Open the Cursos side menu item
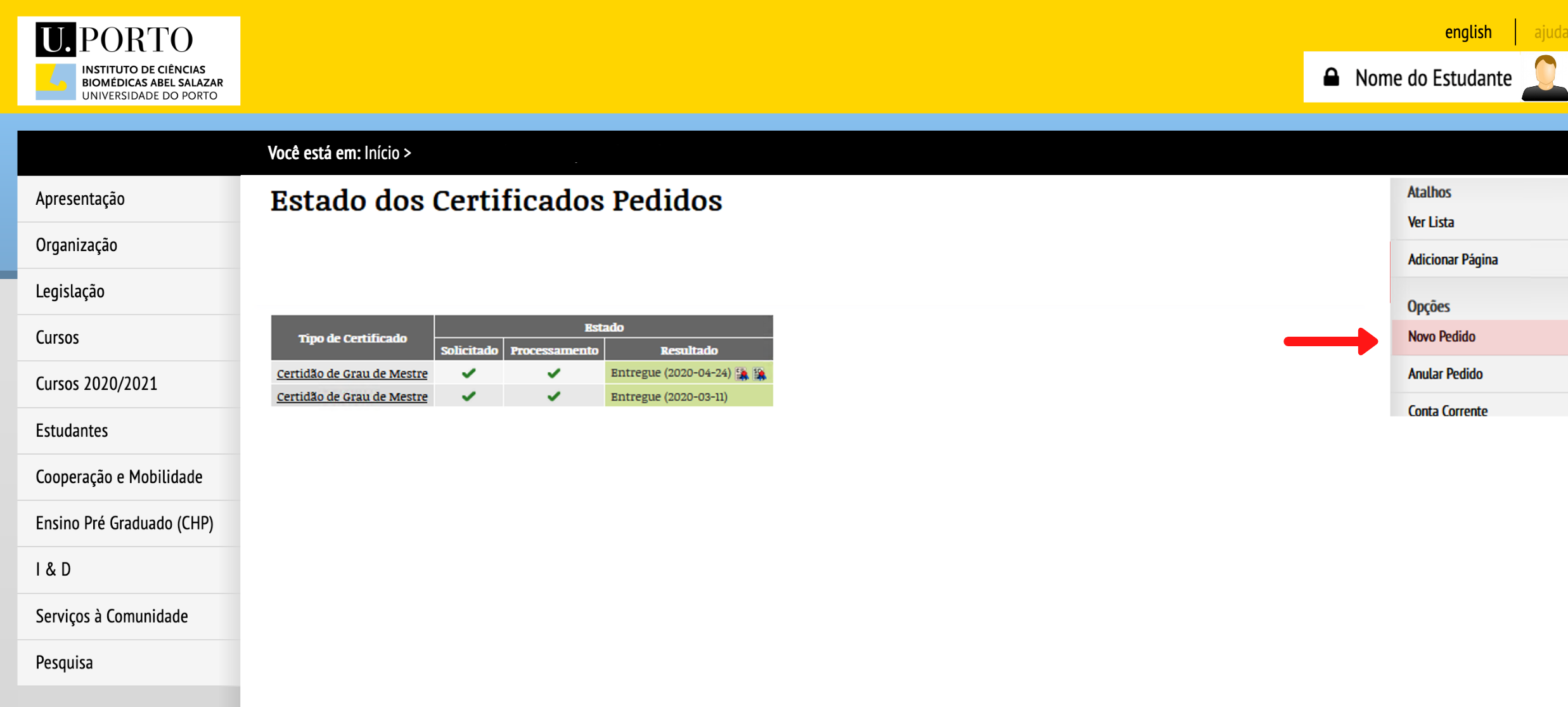Screen dimensions: 1568x707 click(x=129, y=337)
